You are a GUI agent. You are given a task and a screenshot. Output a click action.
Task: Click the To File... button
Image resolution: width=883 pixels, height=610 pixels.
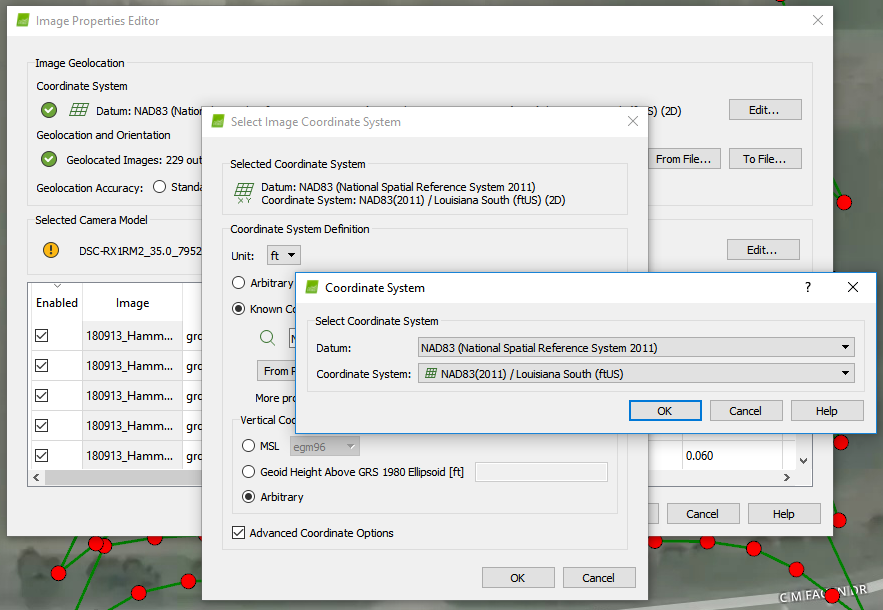(x=764, y=159)
